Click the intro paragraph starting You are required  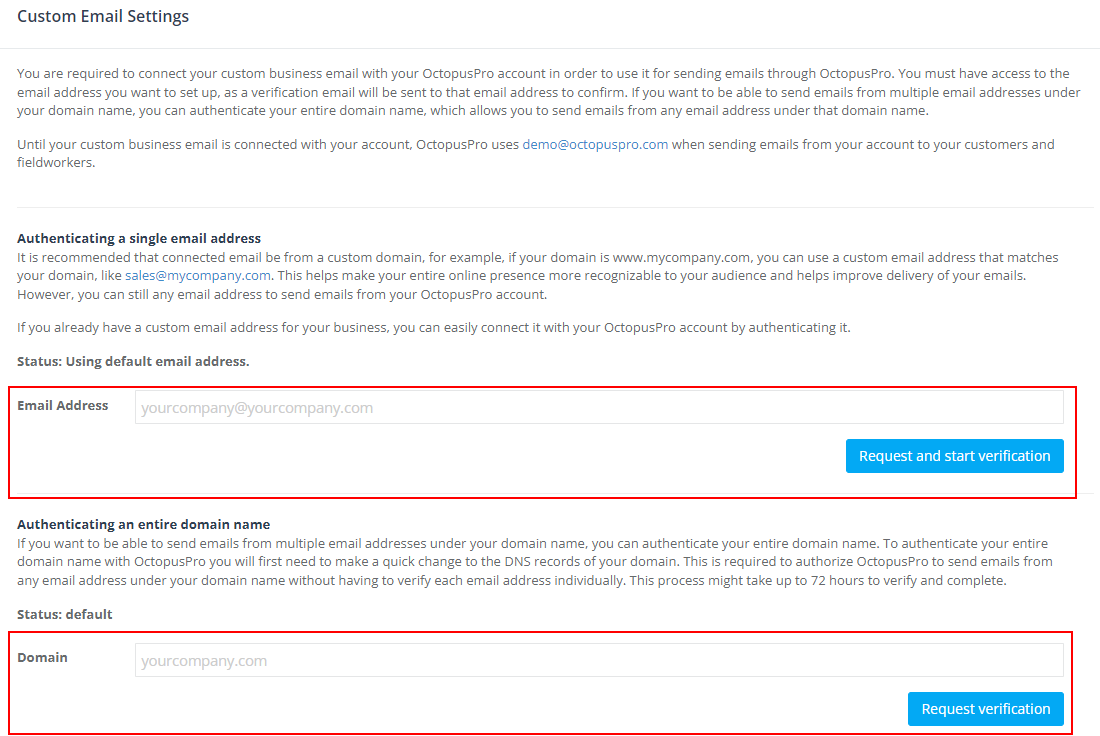click(x=549, y=92)
